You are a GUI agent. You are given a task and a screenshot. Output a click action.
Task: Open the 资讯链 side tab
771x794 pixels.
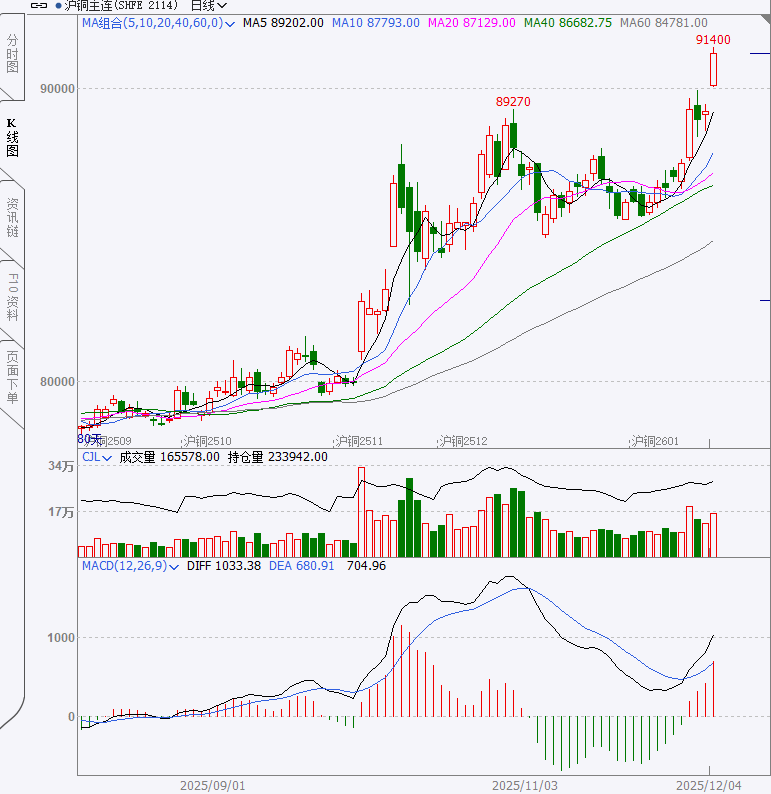(x=12, y=217)
